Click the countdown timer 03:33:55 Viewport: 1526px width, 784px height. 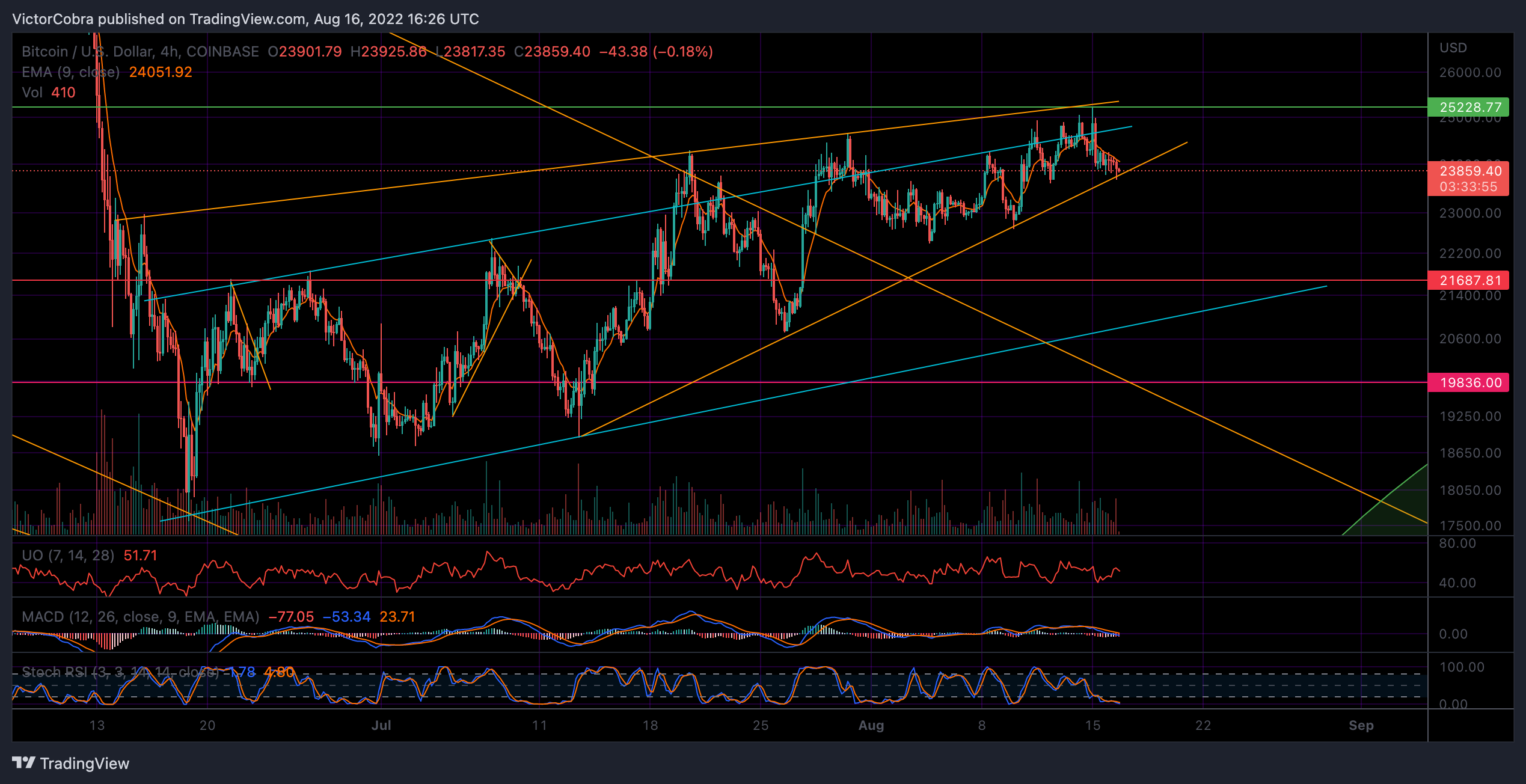pos(1468,187)
